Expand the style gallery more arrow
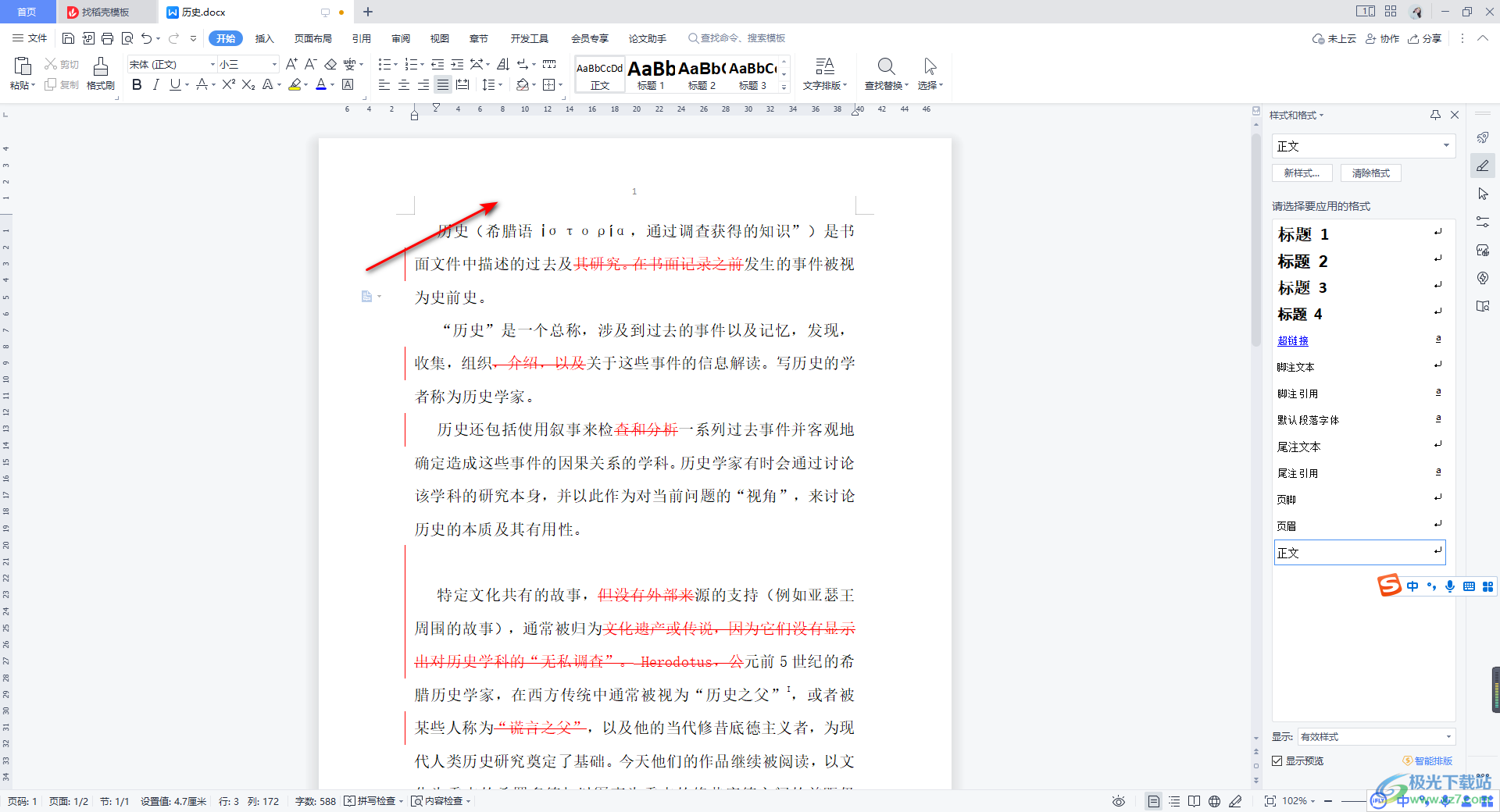The image size is (1500, 812). coord(784,87)
